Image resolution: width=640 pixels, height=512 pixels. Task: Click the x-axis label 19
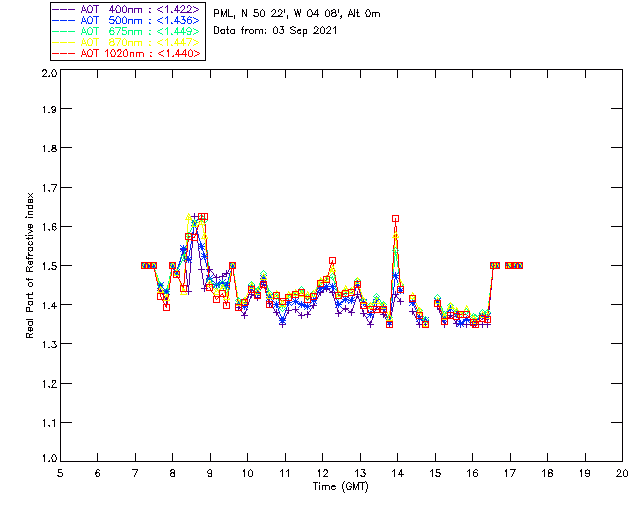[x=585, y=473]
